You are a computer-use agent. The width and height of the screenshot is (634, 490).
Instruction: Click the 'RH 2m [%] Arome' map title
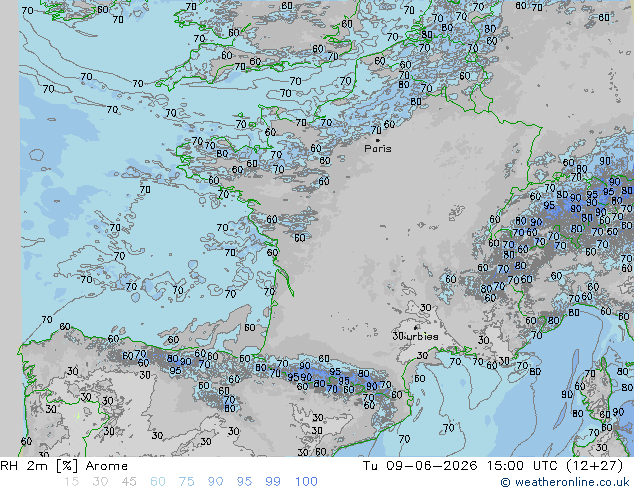(x=64, y=466)
